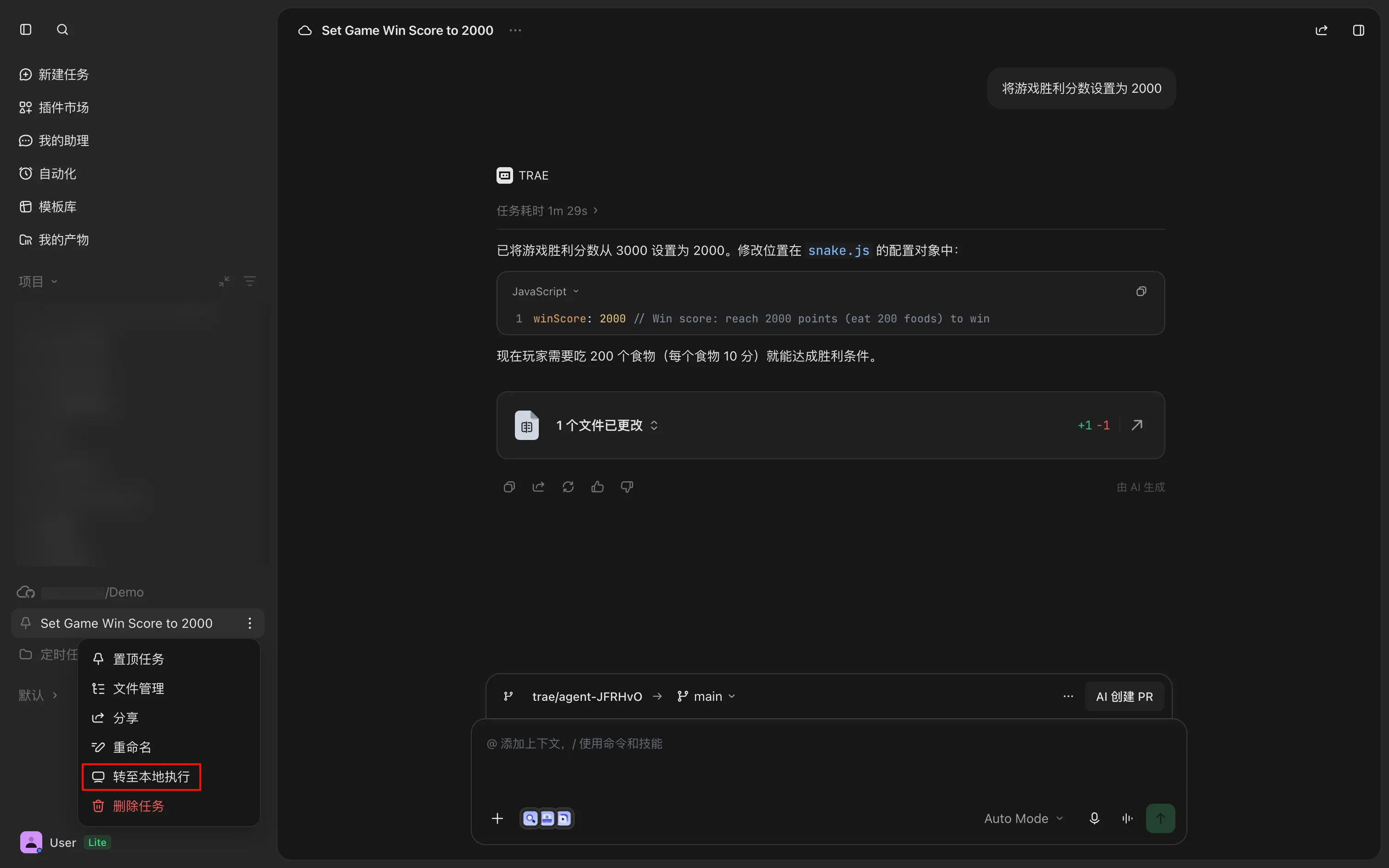The image size is (1389, 868).
Task: Choose 删除任务 in the context menu
Action: (169, 806)
